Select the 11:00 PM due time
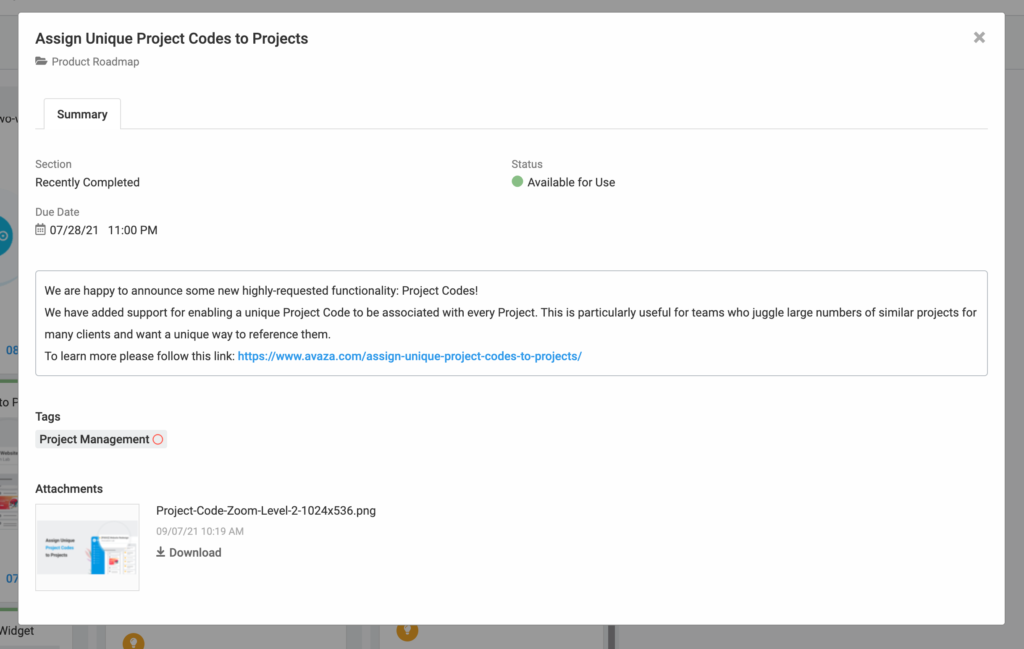The width and height of the screenshot is (1024, 649). pos(132,231)
